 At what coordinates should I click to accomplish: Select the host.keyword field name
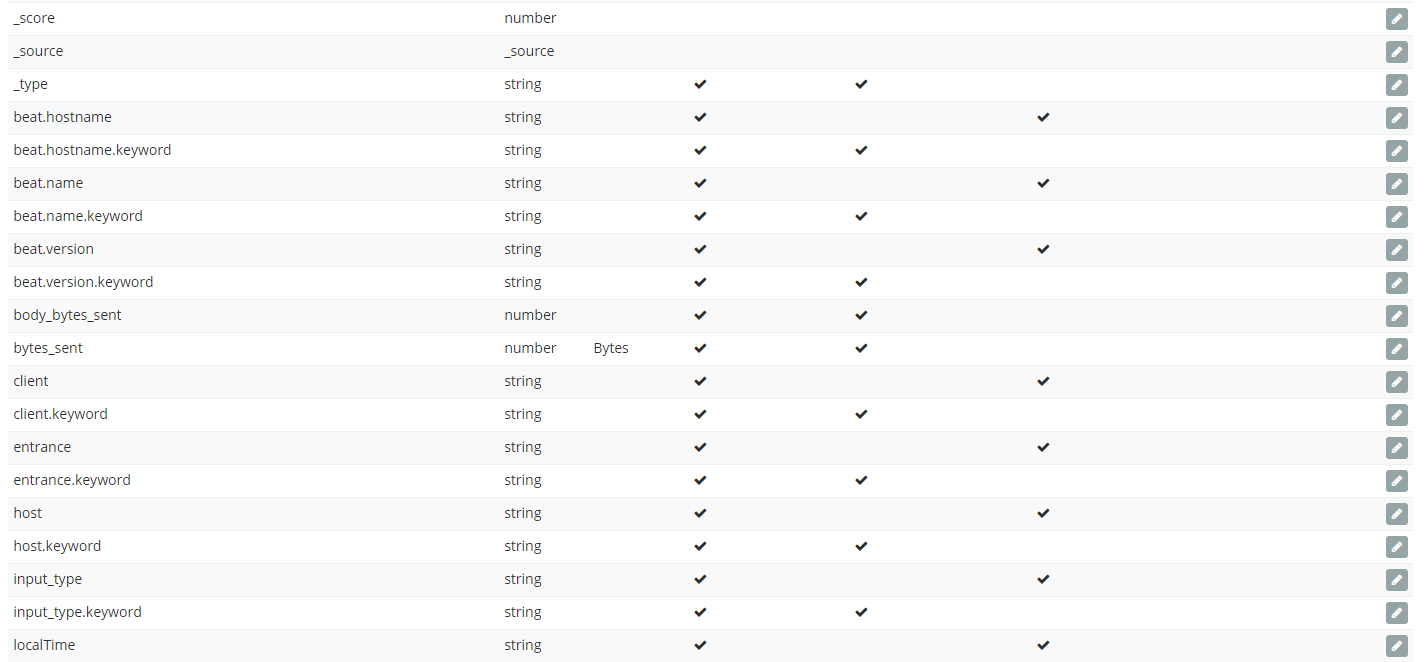[x=57, y=546]
